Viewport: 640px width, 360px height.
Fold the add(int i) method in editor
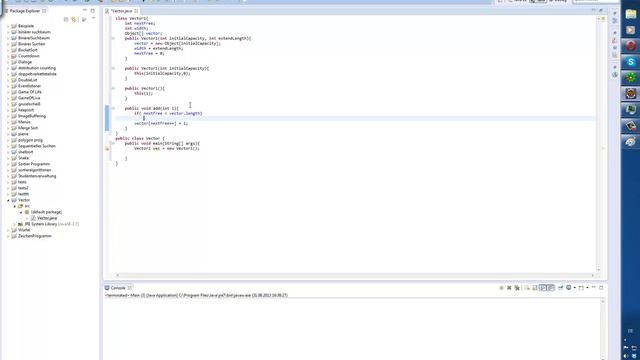tap(113, 109)
